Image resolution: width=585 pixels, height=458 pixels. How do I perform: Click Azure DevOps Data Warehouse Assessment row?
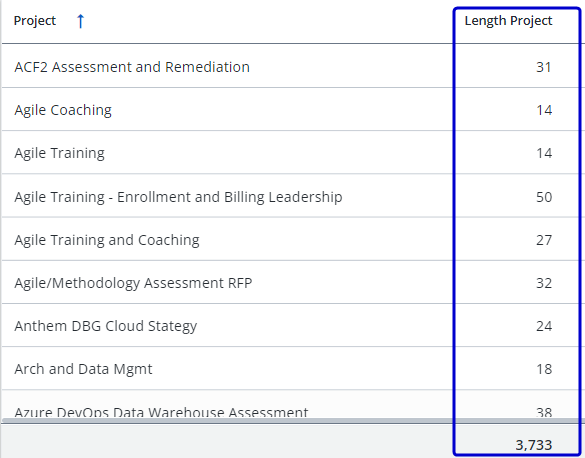292,404
